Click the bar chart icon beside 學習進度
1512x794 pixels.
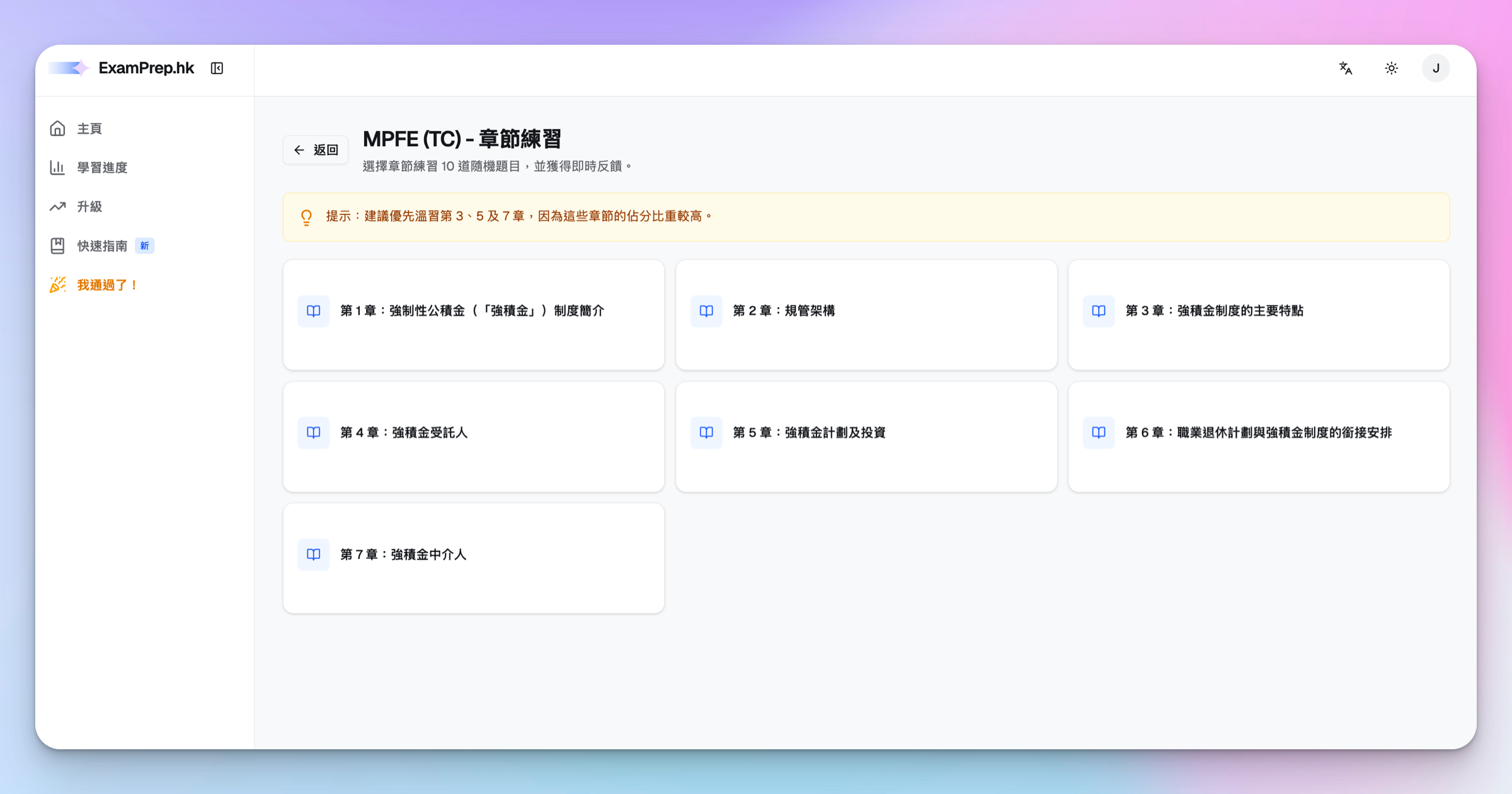coord(57,168)
